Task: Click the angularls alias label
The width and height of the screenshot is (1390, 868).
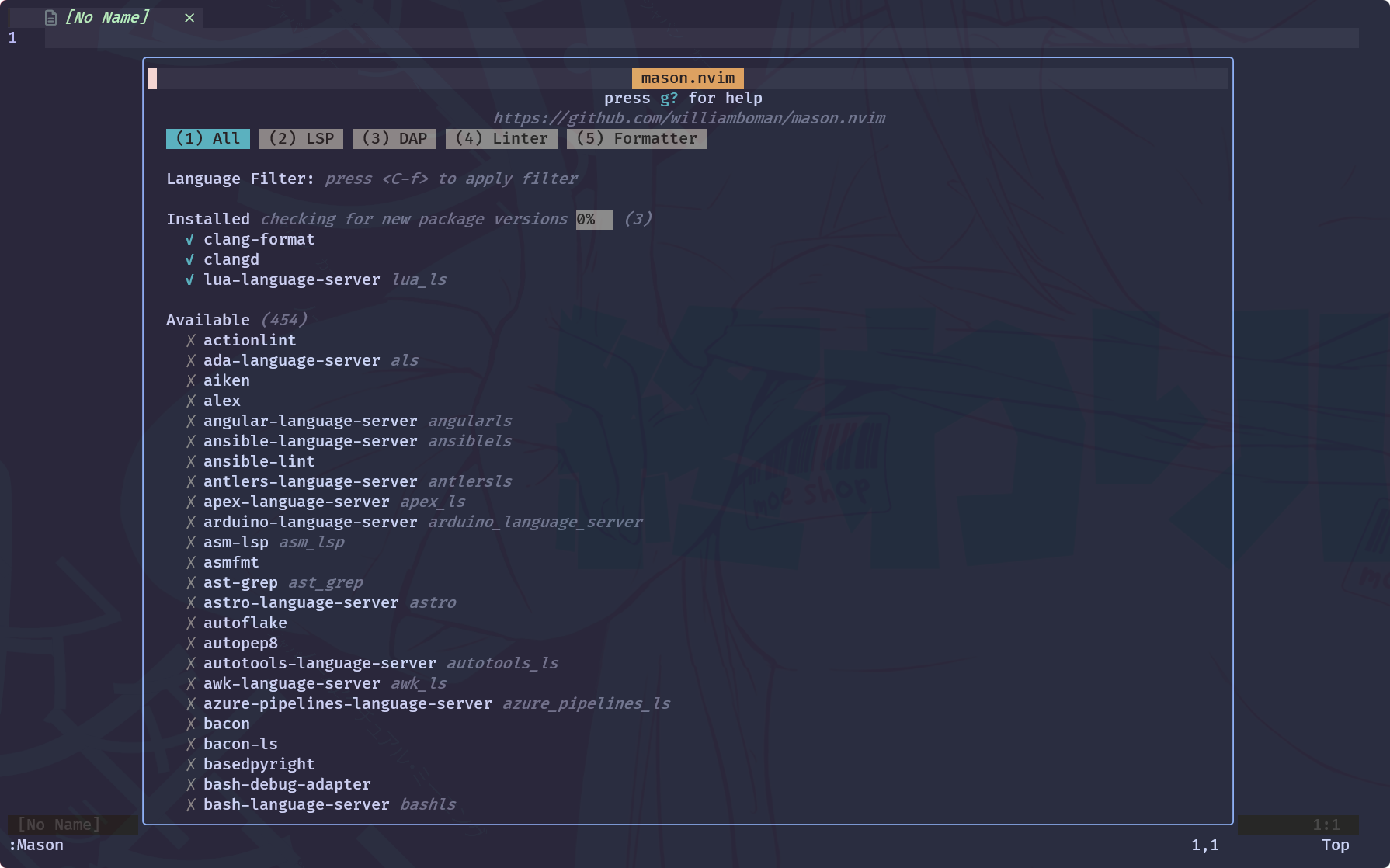Action: click(470, 421)
